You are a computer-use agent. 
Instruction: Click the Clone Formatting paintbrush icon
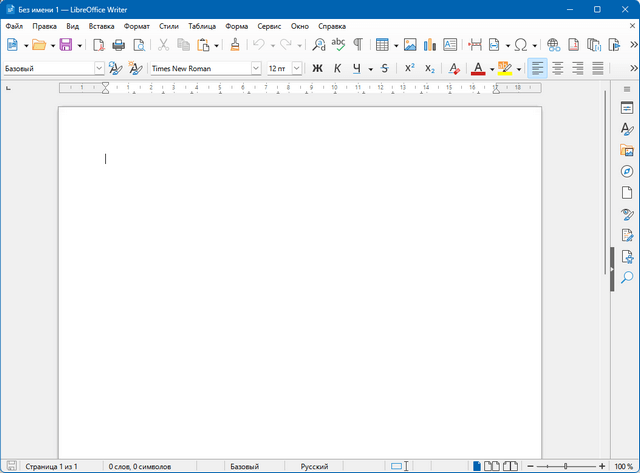tap(234, 45)
